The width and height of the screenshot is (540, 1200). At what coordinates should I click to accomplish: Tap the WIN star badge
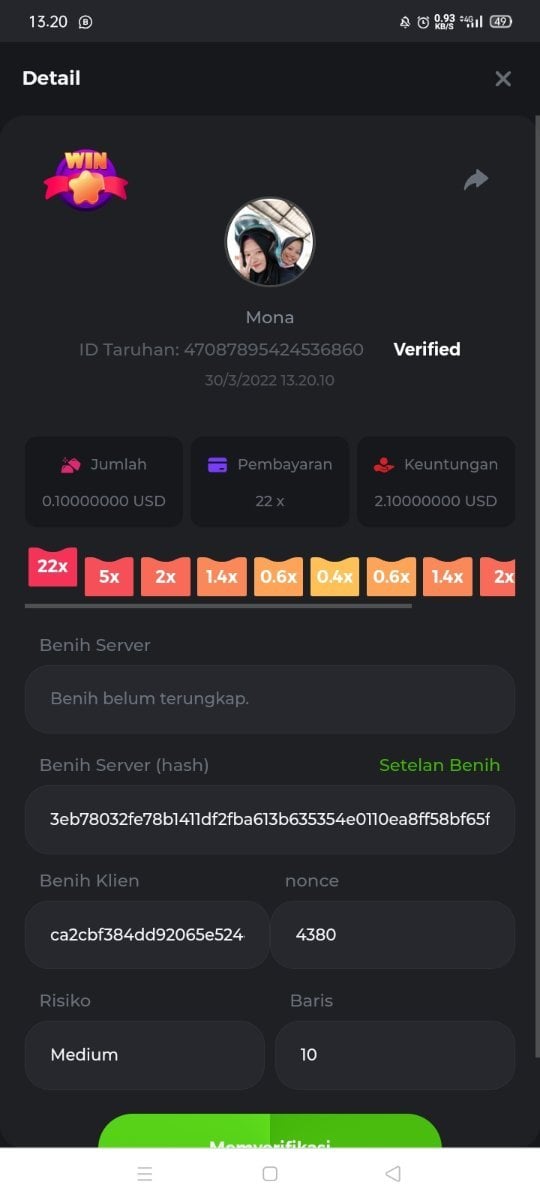coord(86,180)
